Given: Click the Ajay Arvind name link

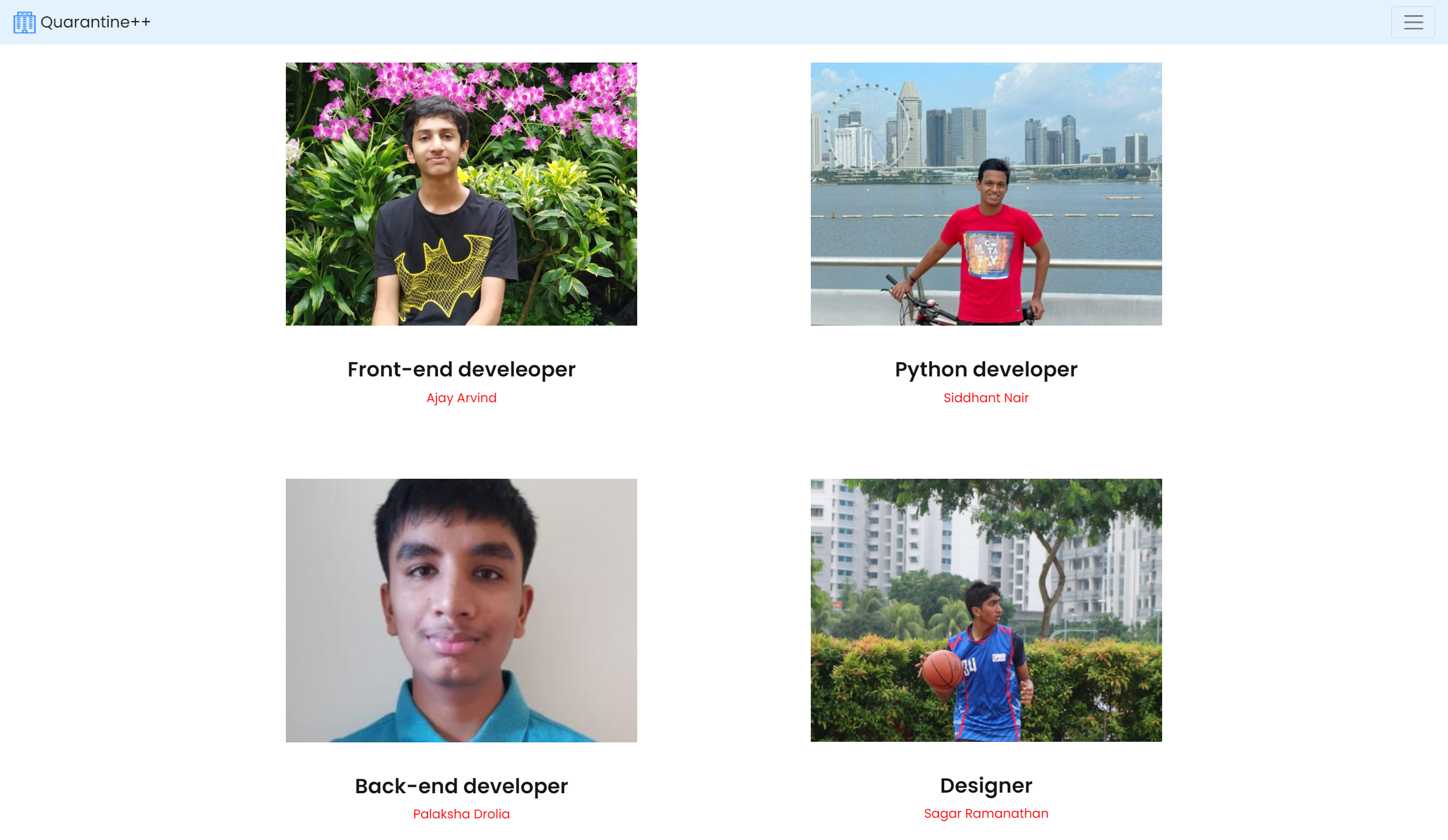Looking at the screenshot, I should click(461, 397).
